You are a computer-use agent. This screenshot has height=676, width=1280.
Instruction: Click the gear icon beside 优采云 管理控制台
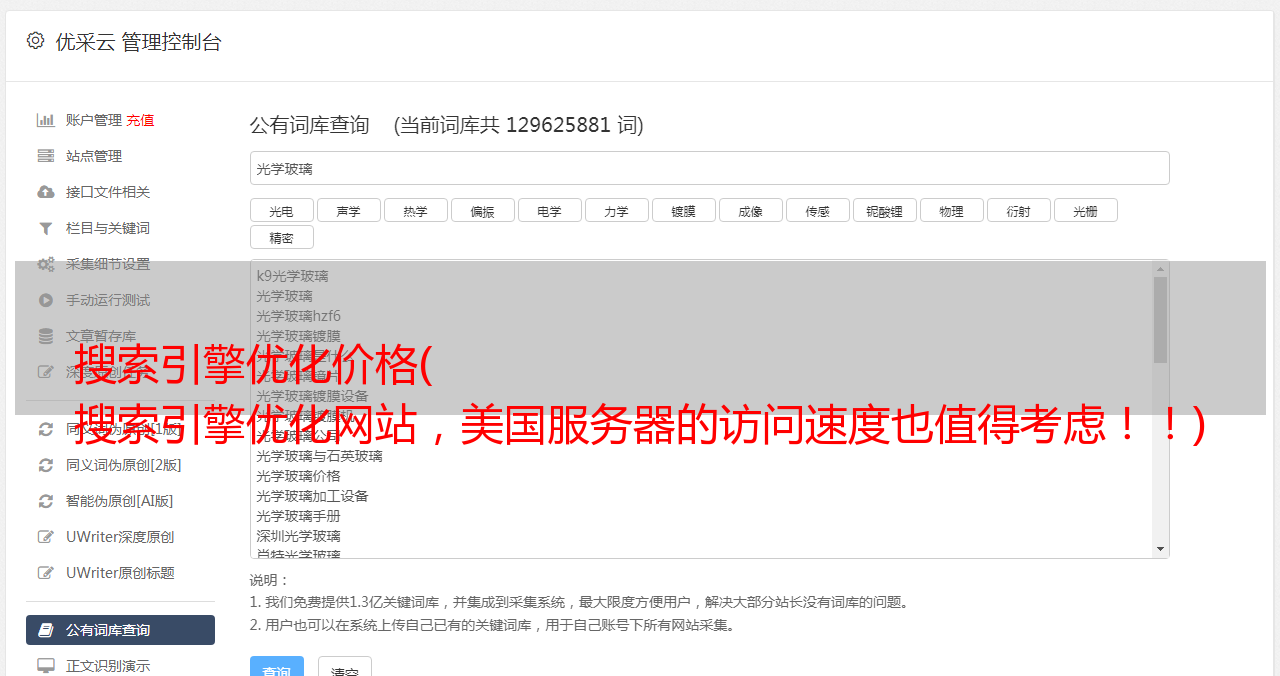[36, 41]
